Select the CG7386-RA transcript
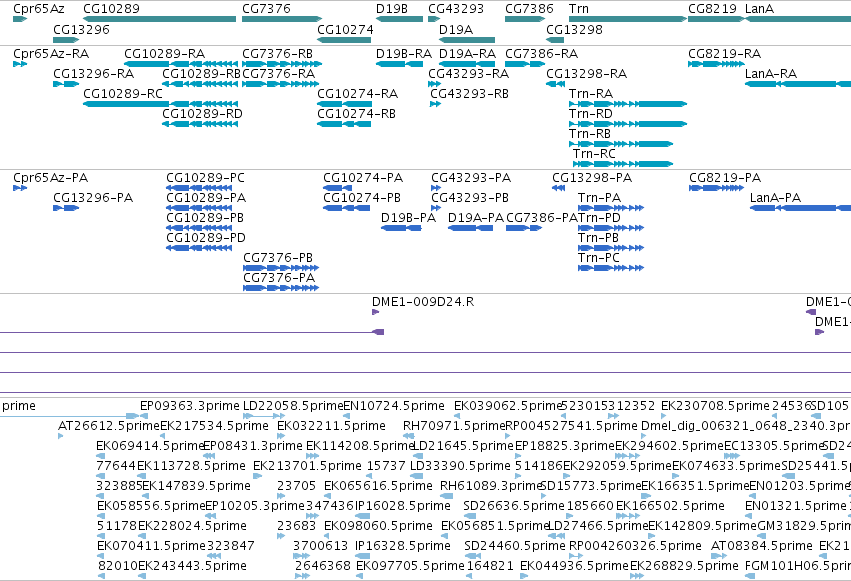This screenshot has height=581, width=851. [525, 64]
